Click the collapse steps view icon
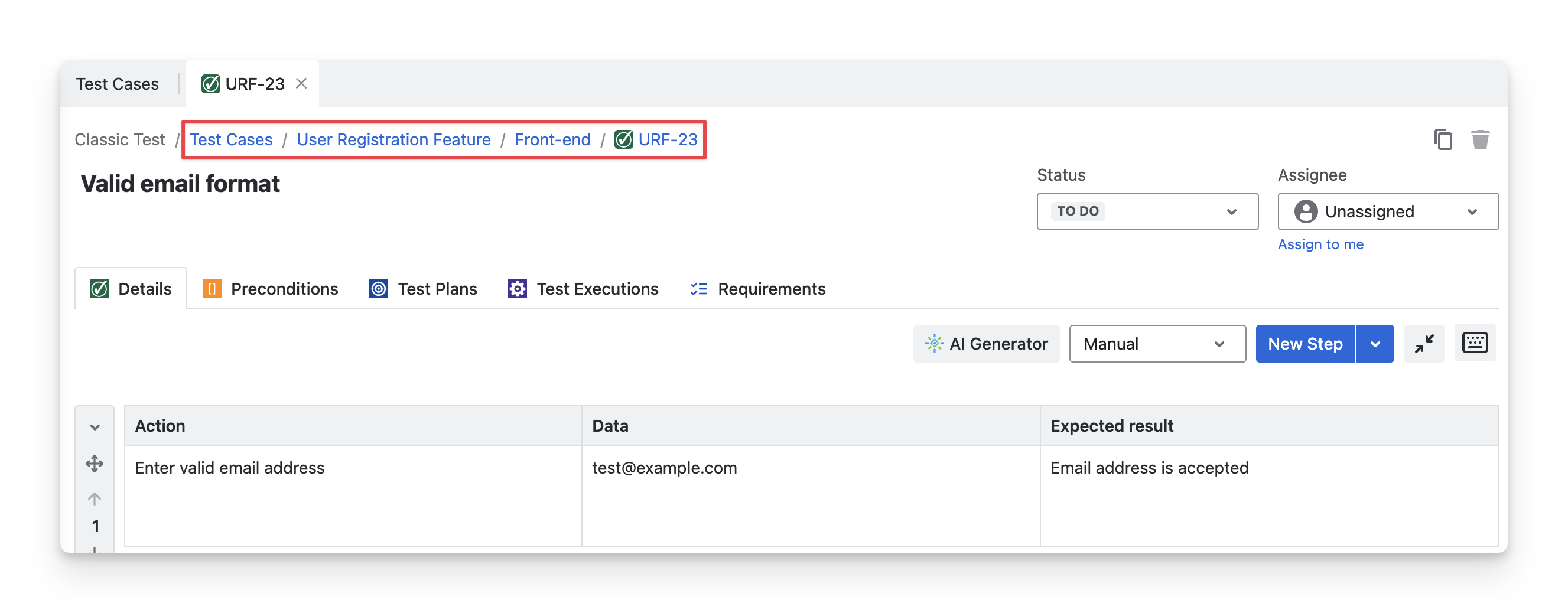 click(x=1424, y=344)
